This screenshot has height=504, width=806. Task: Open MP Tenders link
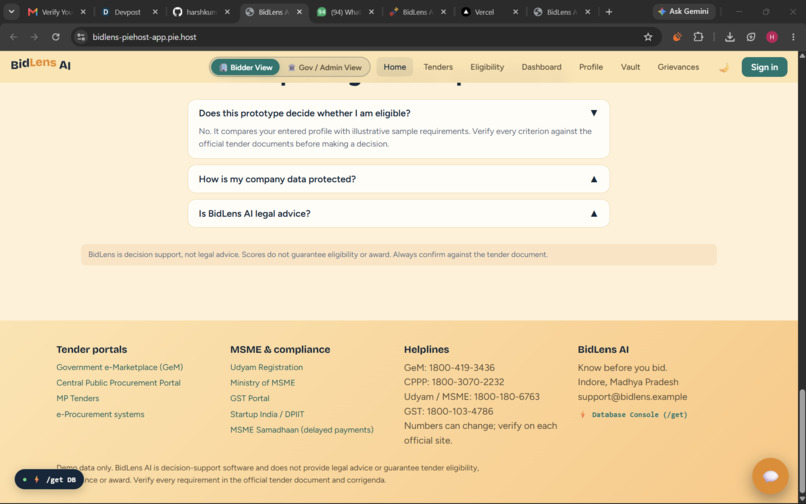coord(78,398)
